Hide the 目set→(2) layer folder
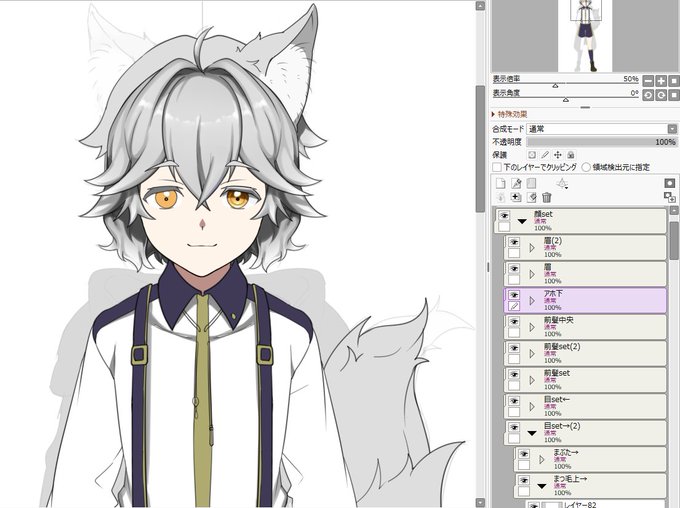 514,427
